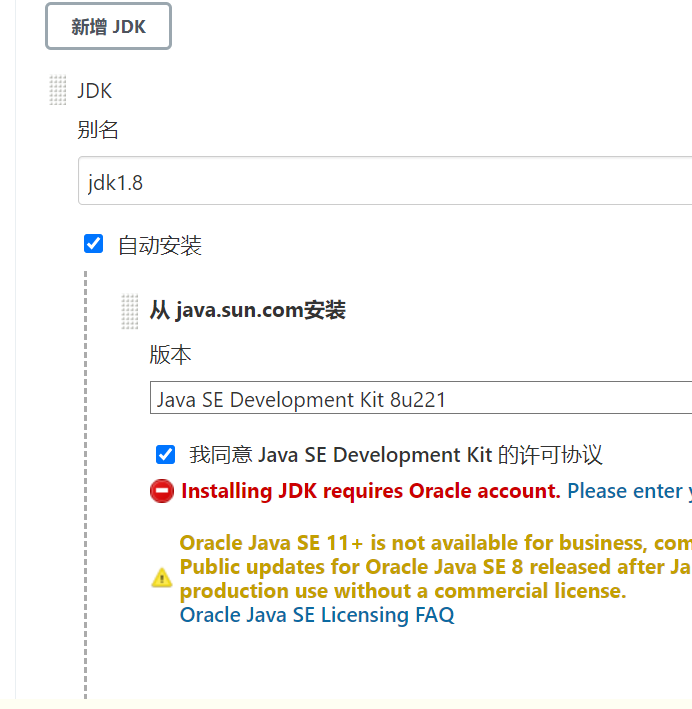This screenshot has width=692, height=709.
Task: Click the Oracle Java SE 11+ warning line
Action: [436, 543]
